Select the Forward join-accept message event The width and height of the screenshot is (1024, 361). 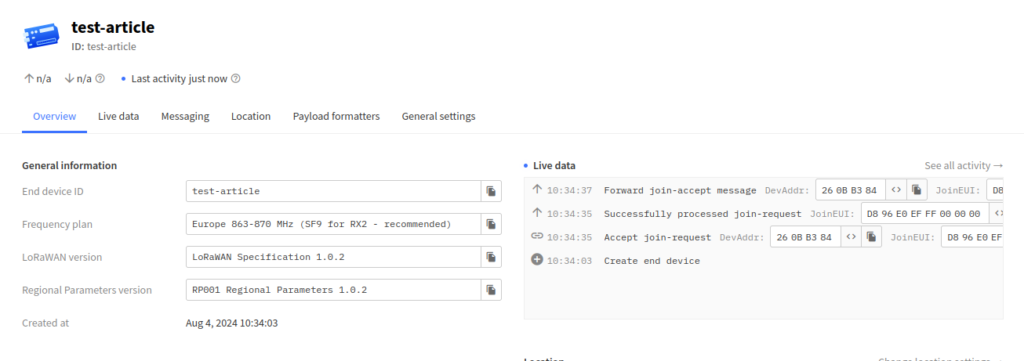point(680,190)
